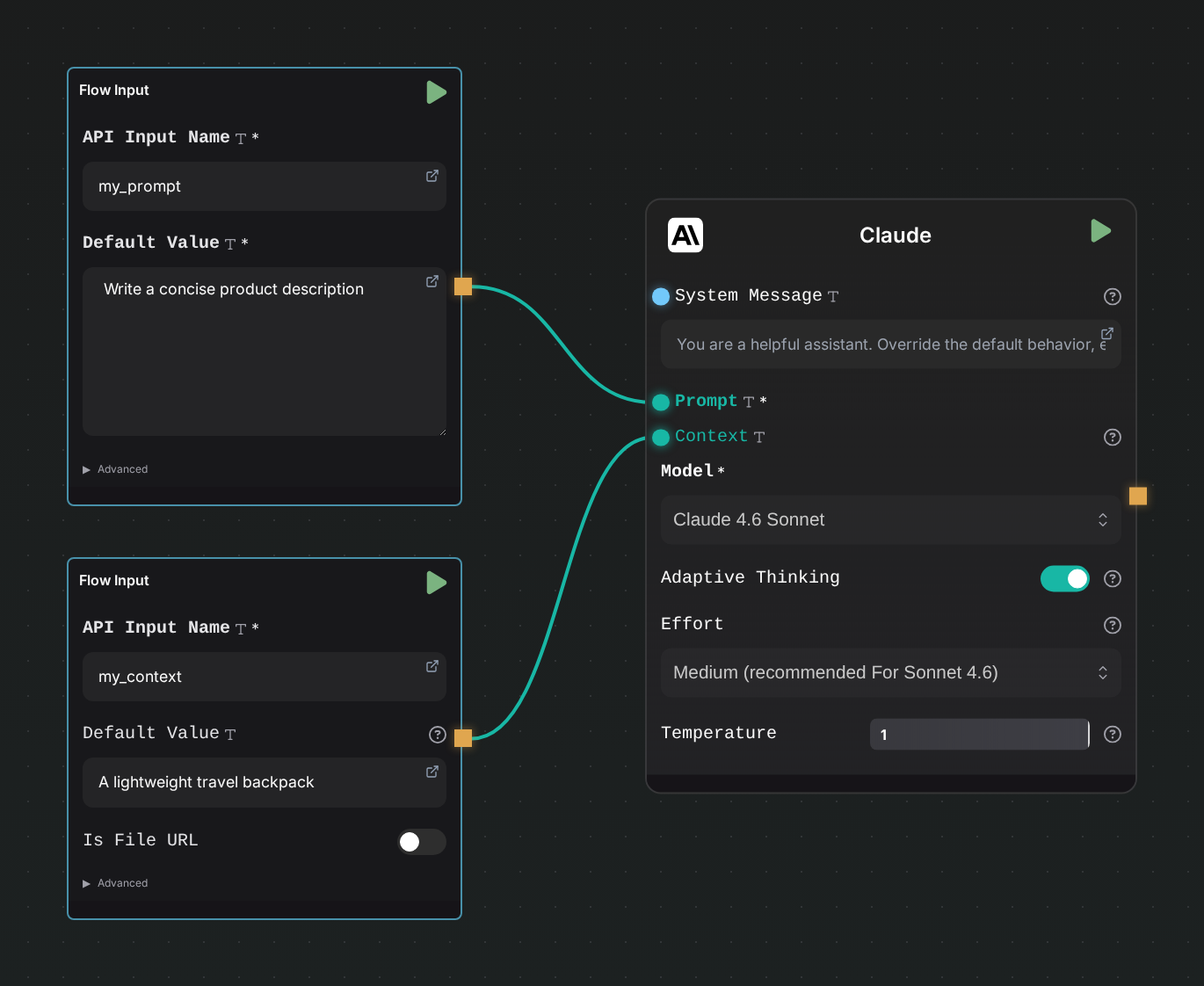The height and width of the screenshot is (986, 1204).
Task: Click the Claude node title
Action: pos(896,236)
